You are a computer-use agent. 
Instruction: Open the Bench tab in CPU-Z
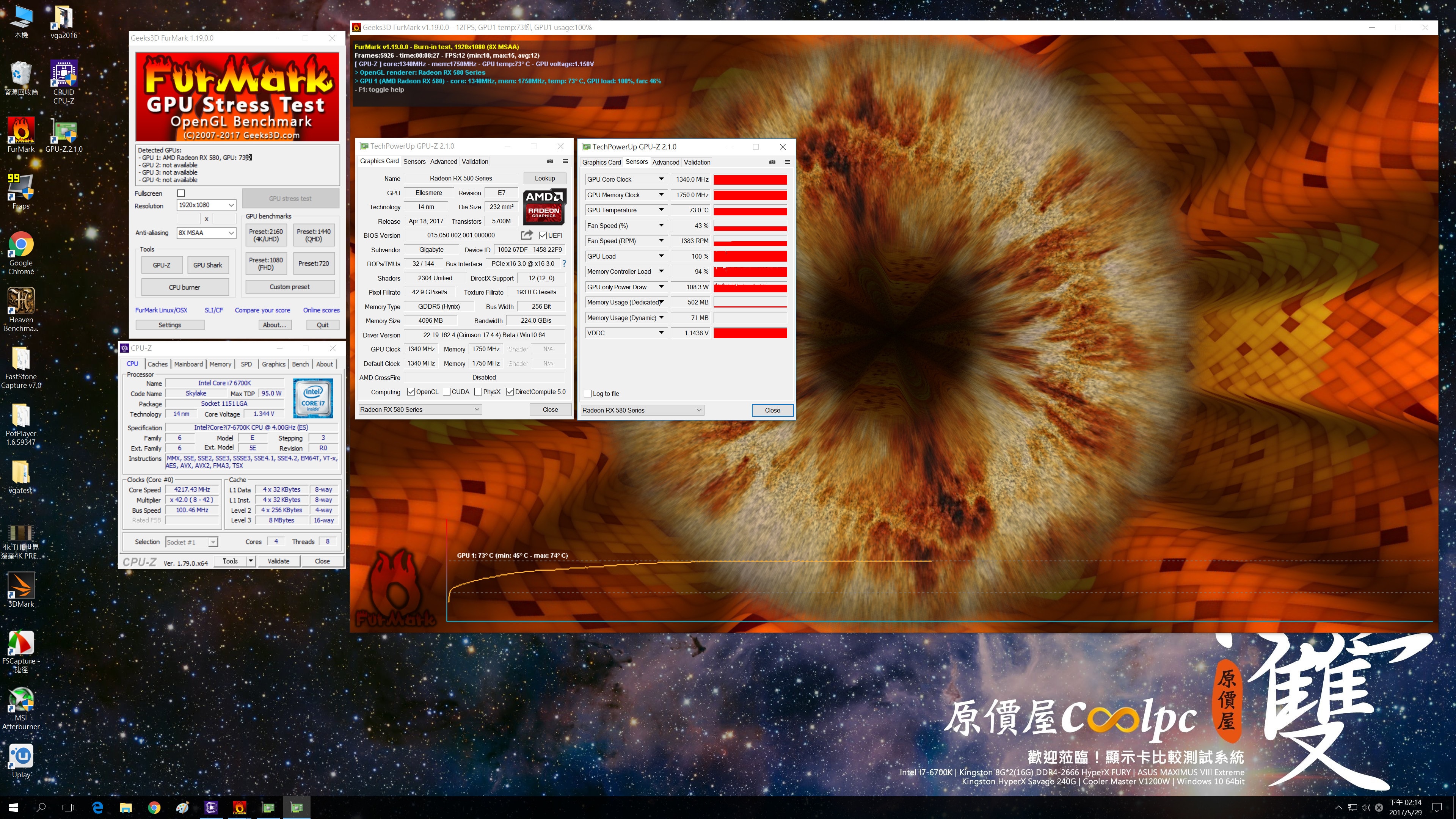point(300,364)
